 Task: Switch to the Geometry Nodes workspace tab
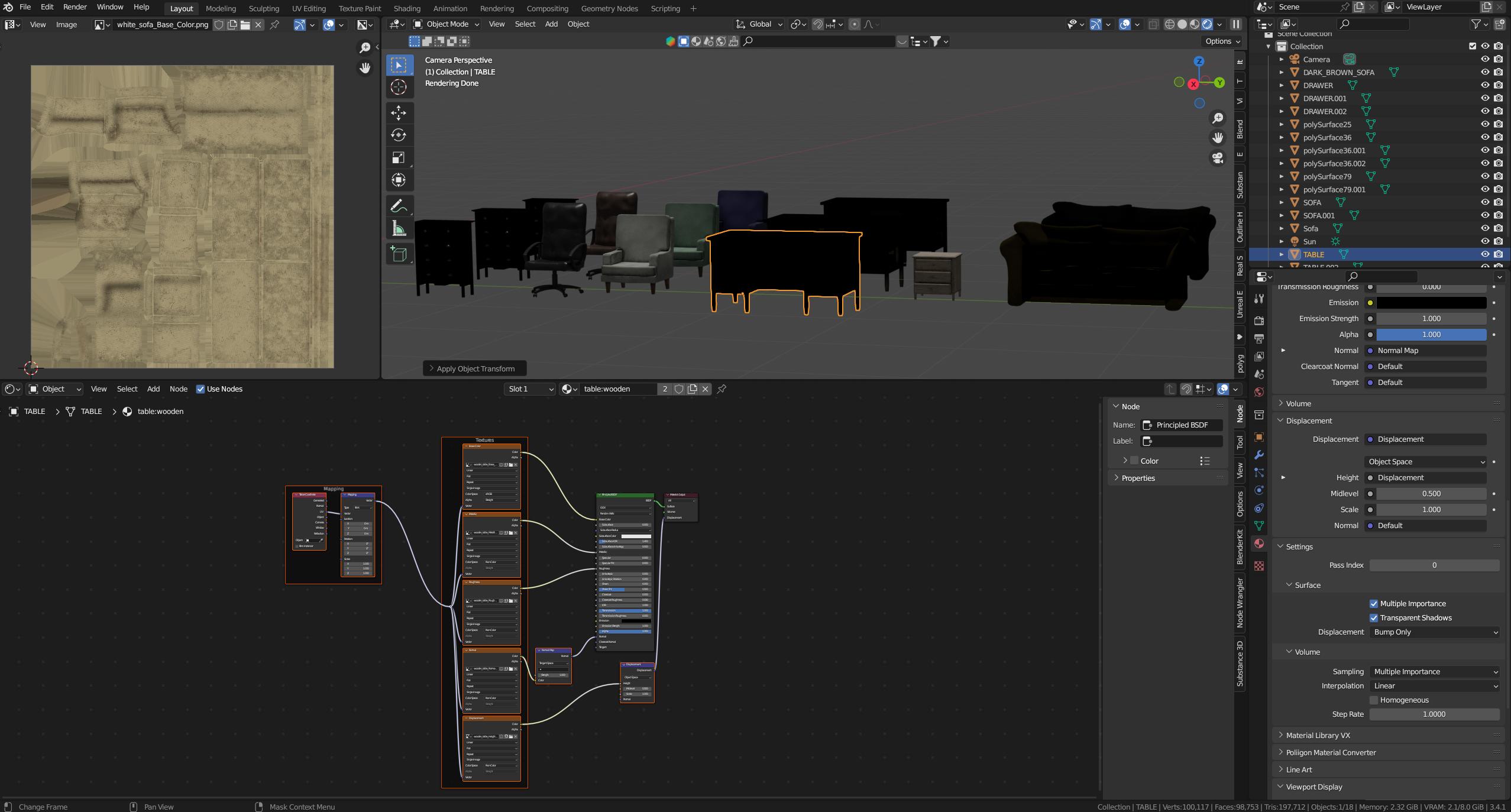pos(609,8)
